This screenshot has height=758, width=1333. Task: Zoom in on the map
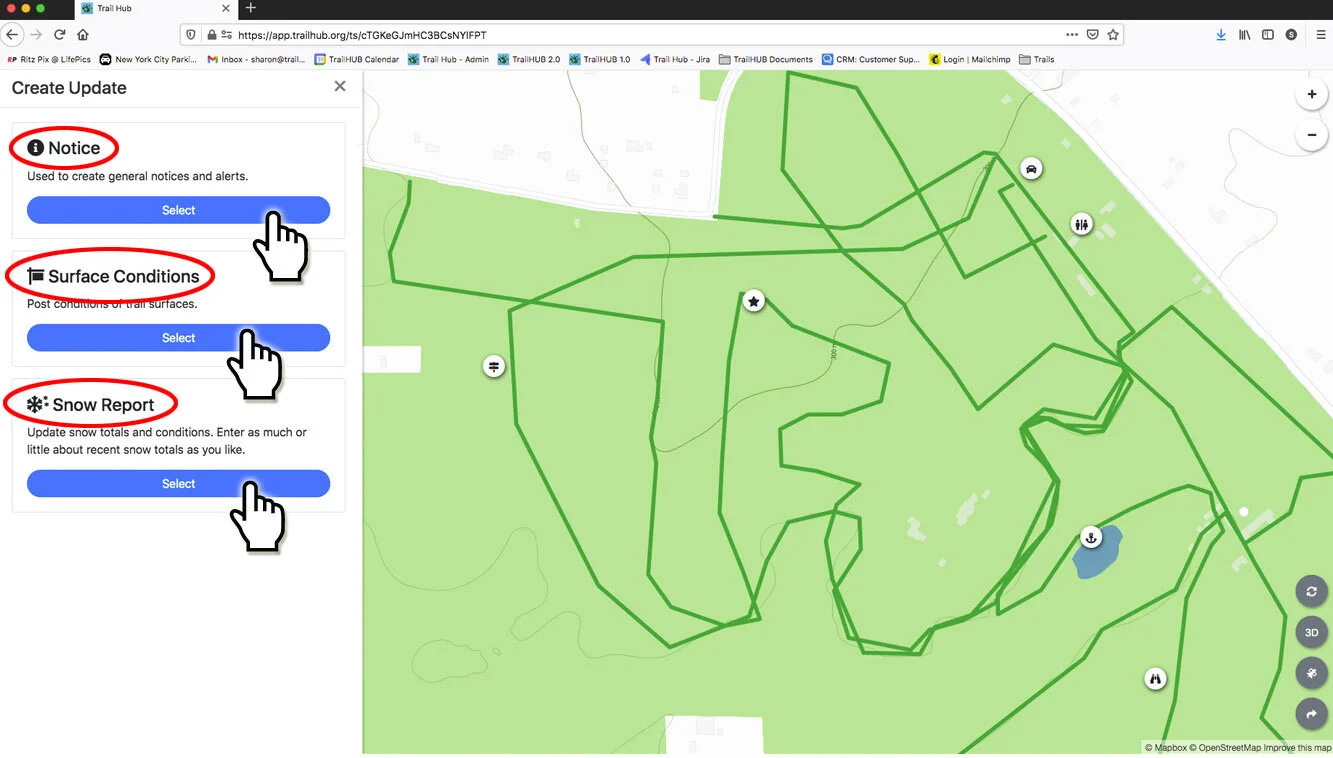click(x=1311, y=94)
